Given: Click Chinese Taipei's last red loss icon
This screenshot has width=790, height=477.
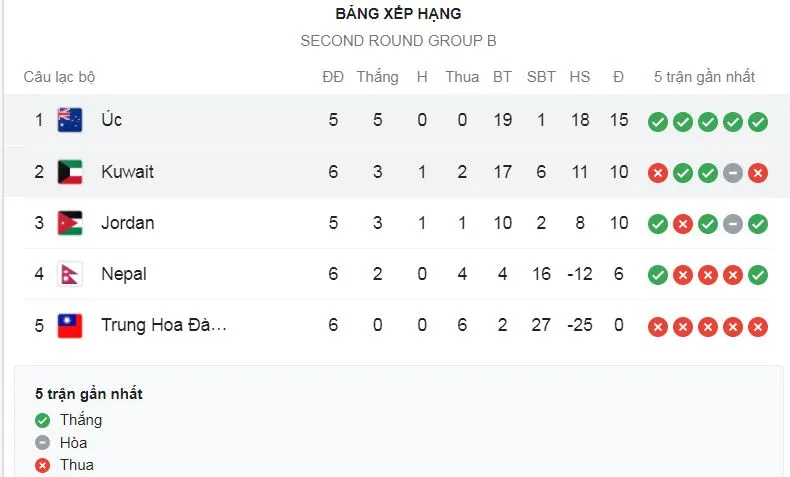Looking at the screenshot, I should [x=758, y=327].
